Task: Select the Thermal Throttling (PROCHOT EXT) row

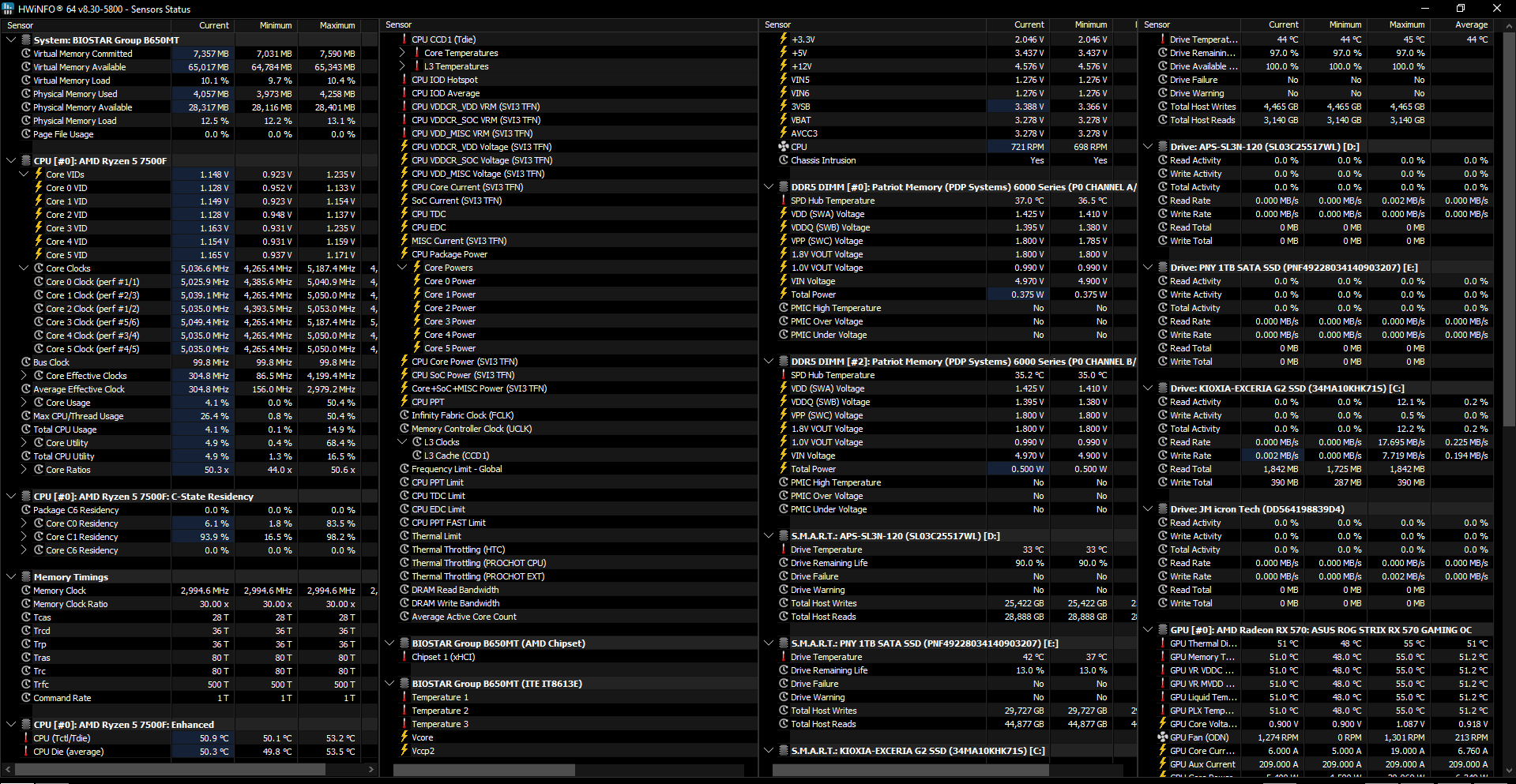Action: pos(569,576)
